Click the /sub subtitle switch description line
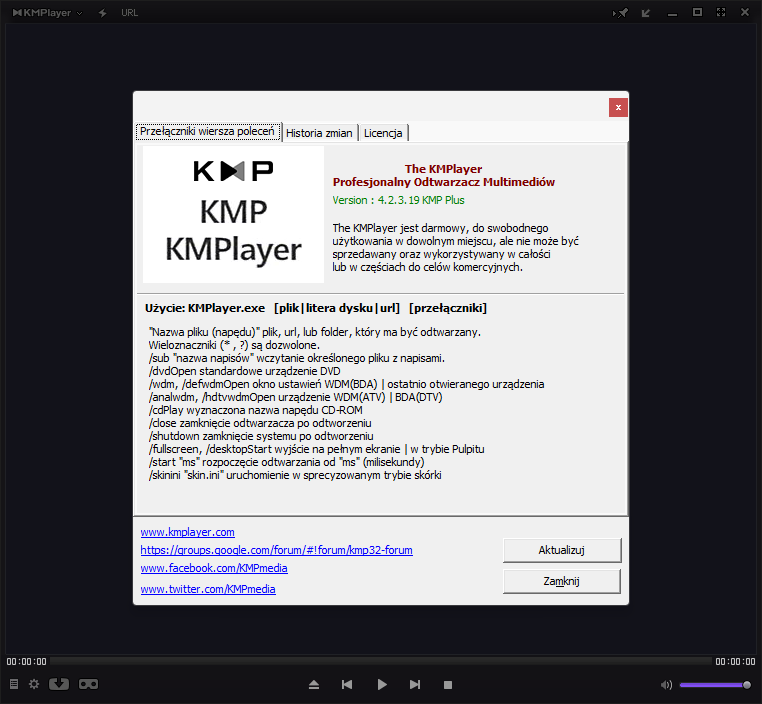 (x=296, y=358)
